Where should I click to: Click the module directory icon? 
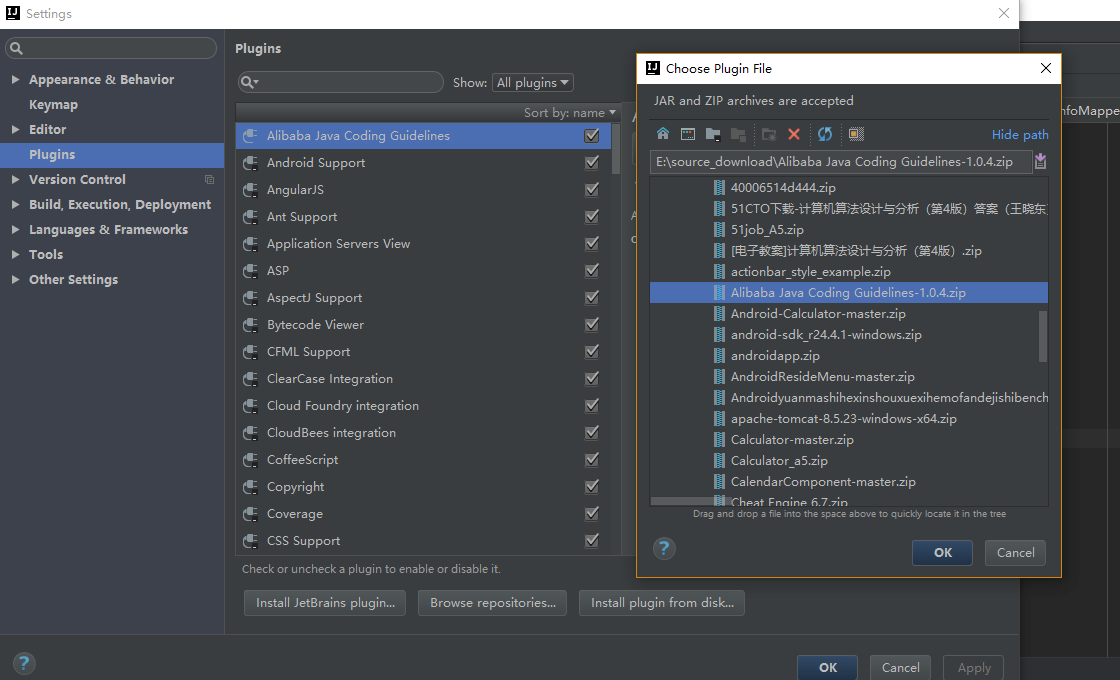738,134
